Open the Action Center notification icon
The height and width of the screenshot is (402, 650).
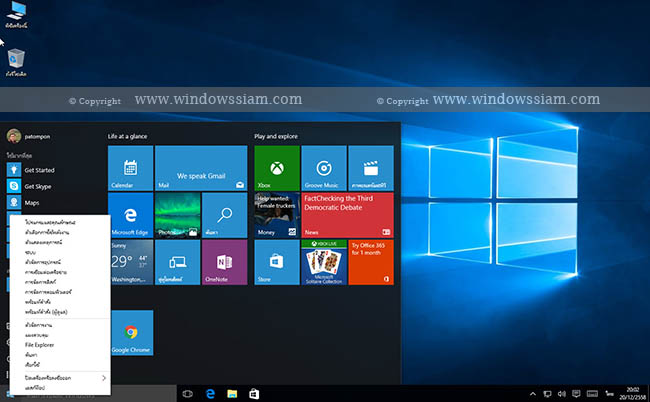pyautogui.click(x=576, y=394)
